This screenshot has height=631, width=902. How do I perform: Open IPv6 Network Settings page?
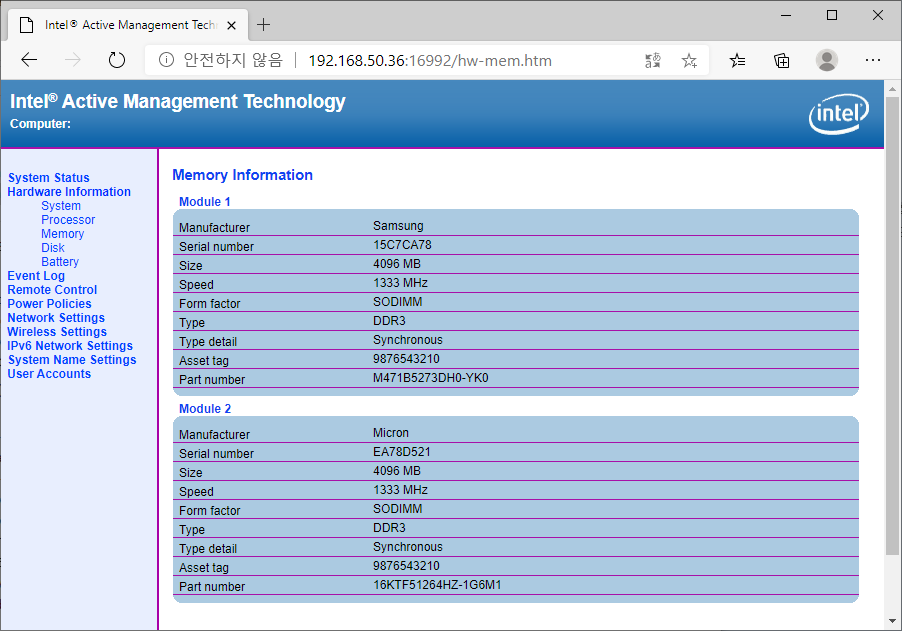point(70,346)
